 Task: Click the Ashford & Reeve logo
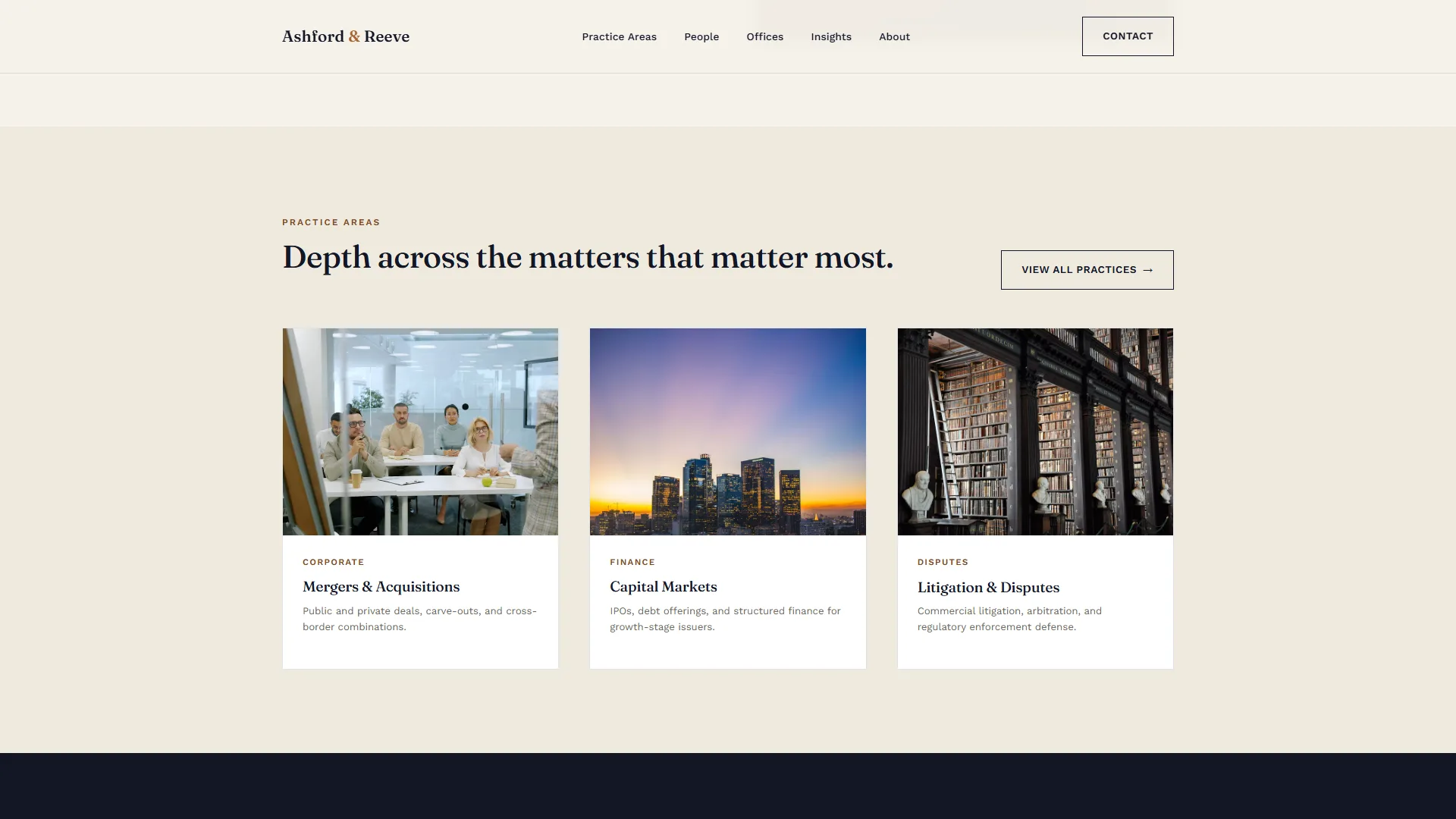click(x=346, y=36)
